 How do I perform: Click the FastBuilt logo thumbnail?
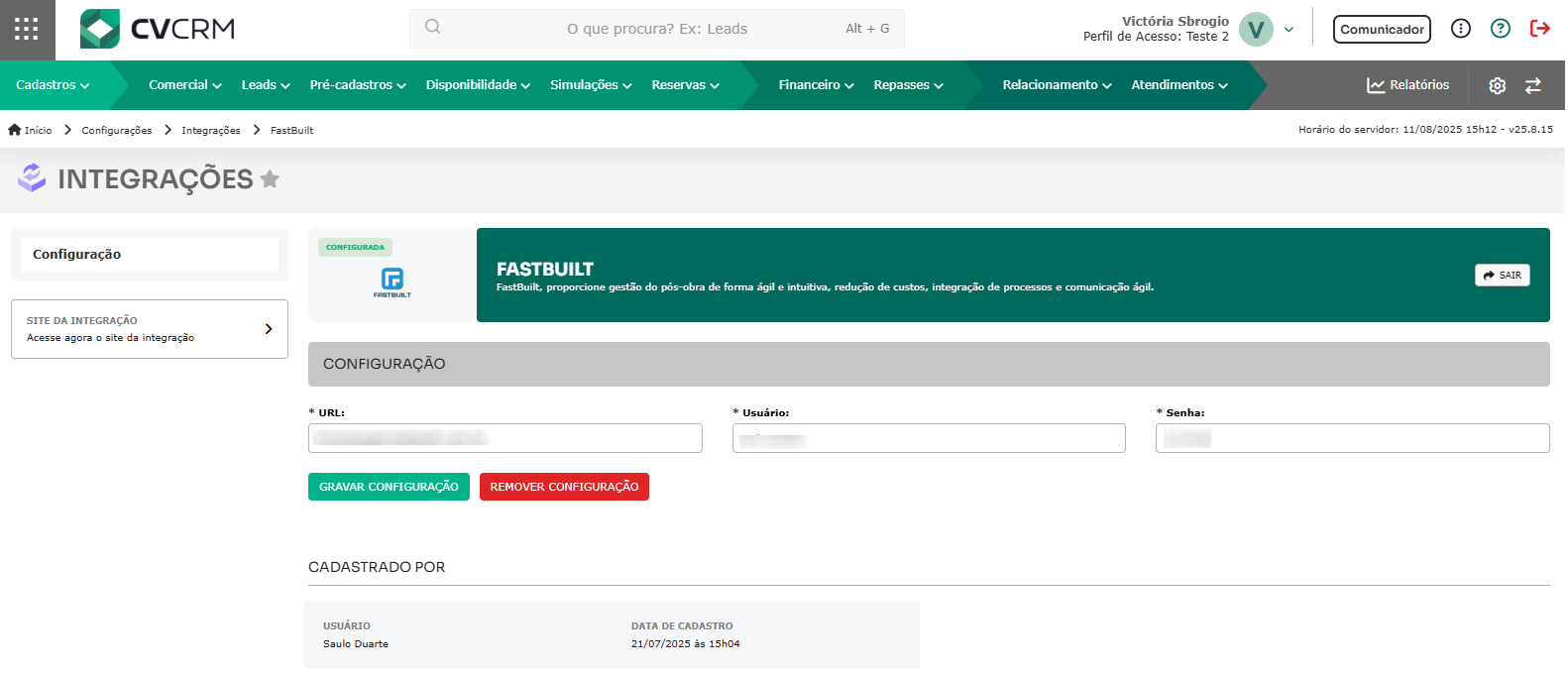coord(392,282)
